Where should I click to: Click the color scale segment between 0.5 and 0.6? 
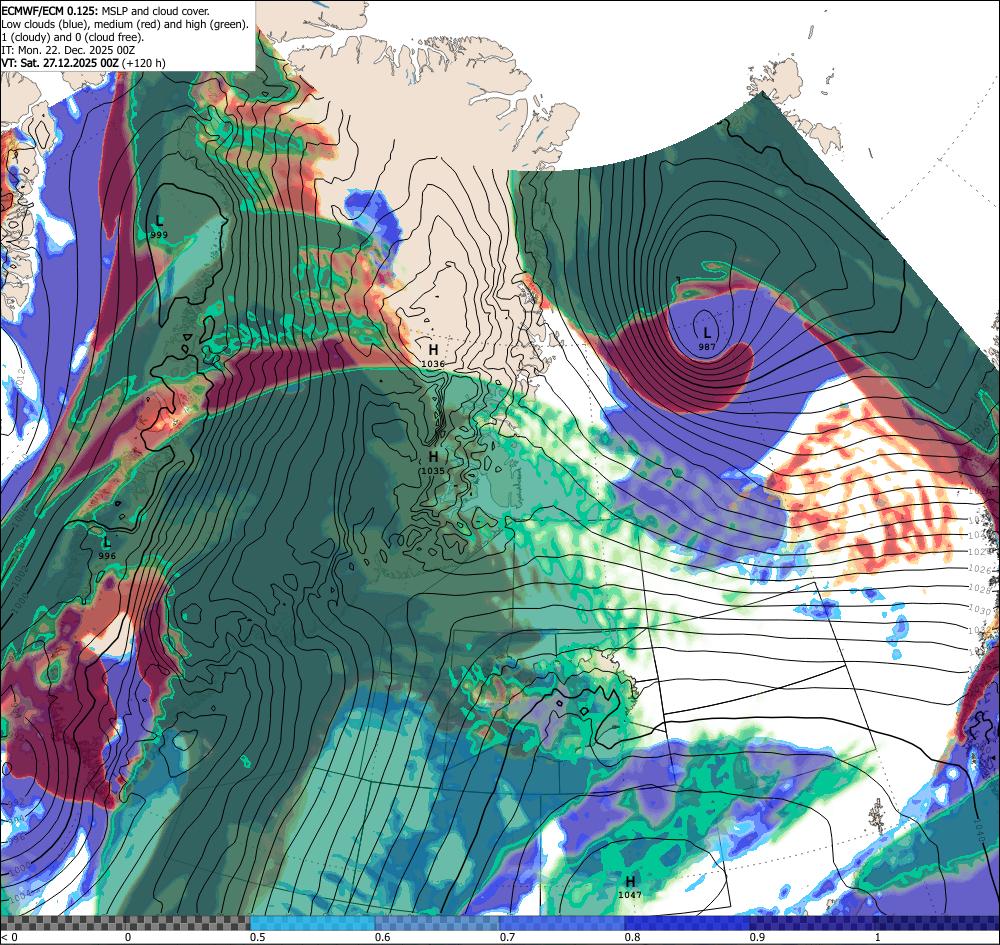pyautogui.click(x=312, y=923)
